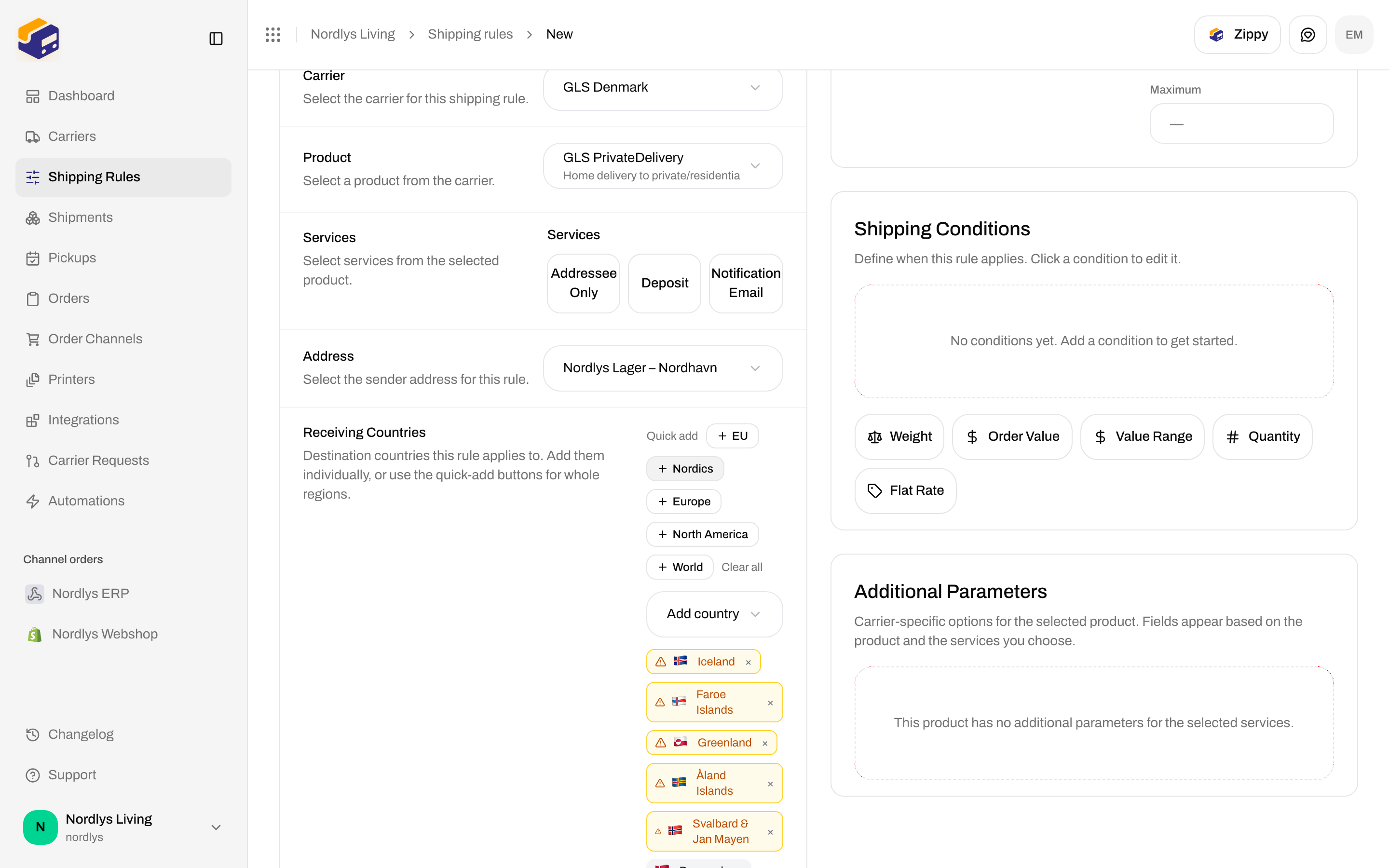
Task: Quick add World countries
Action: click(x=680, y=567)
